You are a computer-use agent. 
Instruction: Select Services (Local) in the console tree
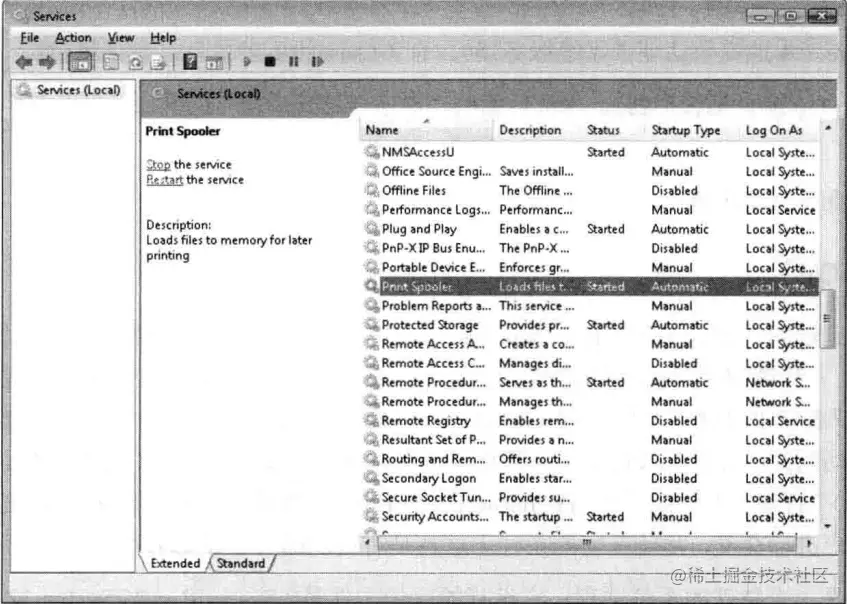(x=78, y=90)
